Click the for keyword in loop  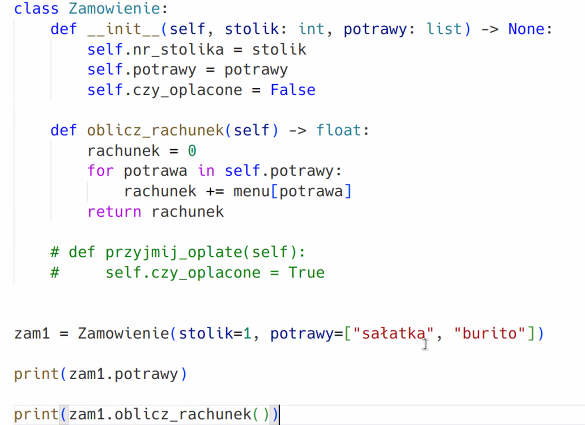point(100,171)
